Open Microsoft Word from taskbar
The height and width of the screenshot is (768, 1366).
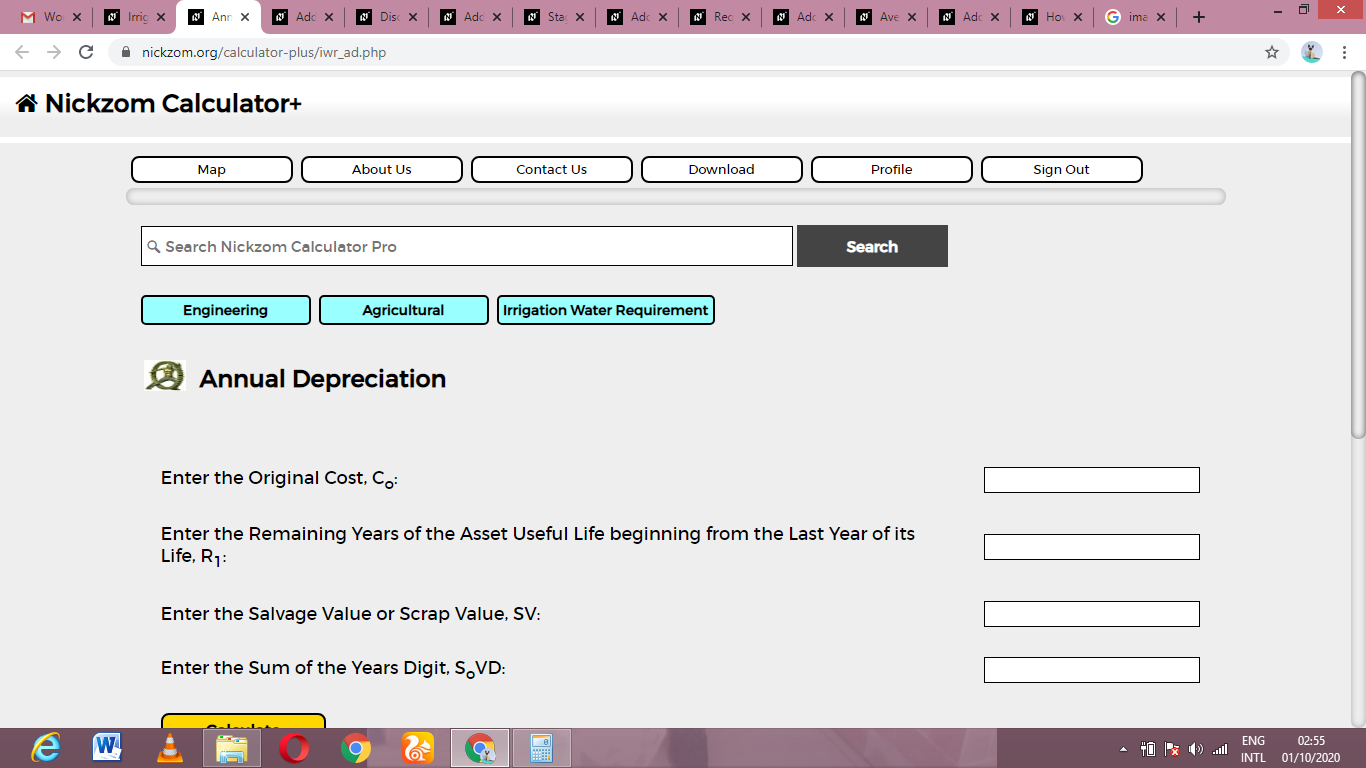pos(107,748)
